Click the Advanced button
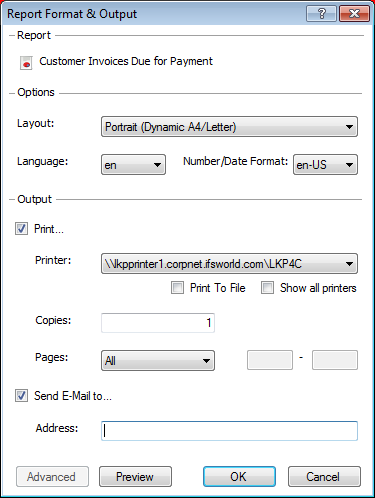 point(52,476)
